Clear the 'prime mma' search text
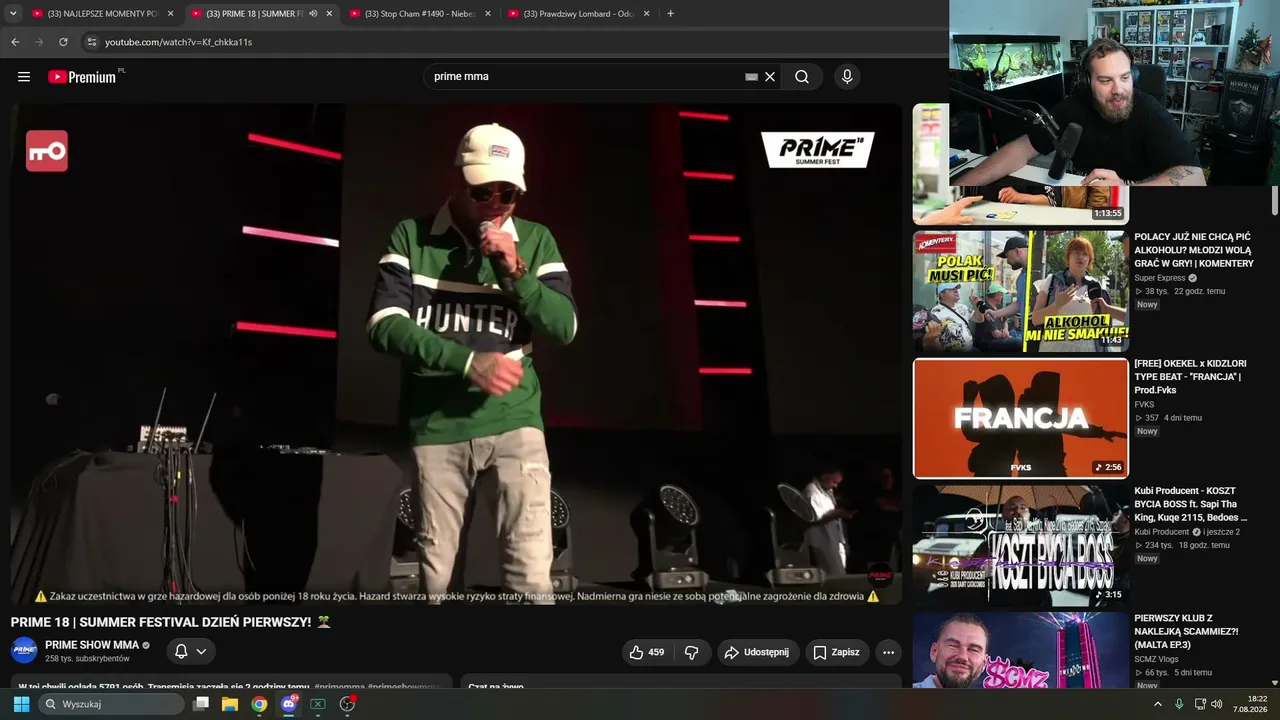Viewport: 1280px width, 720px height. 770,77
